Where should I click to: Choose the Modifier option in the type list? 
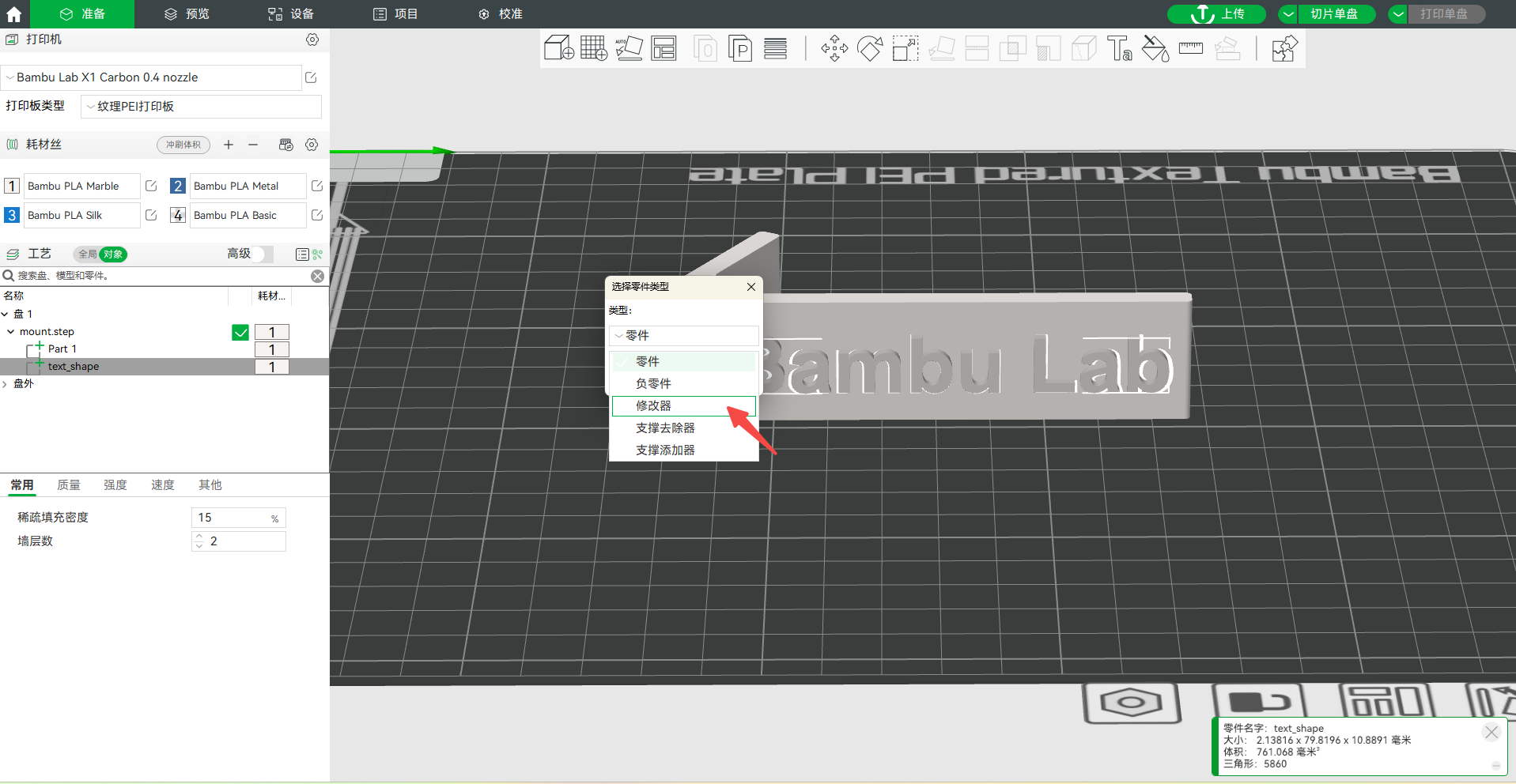(684, 406)
